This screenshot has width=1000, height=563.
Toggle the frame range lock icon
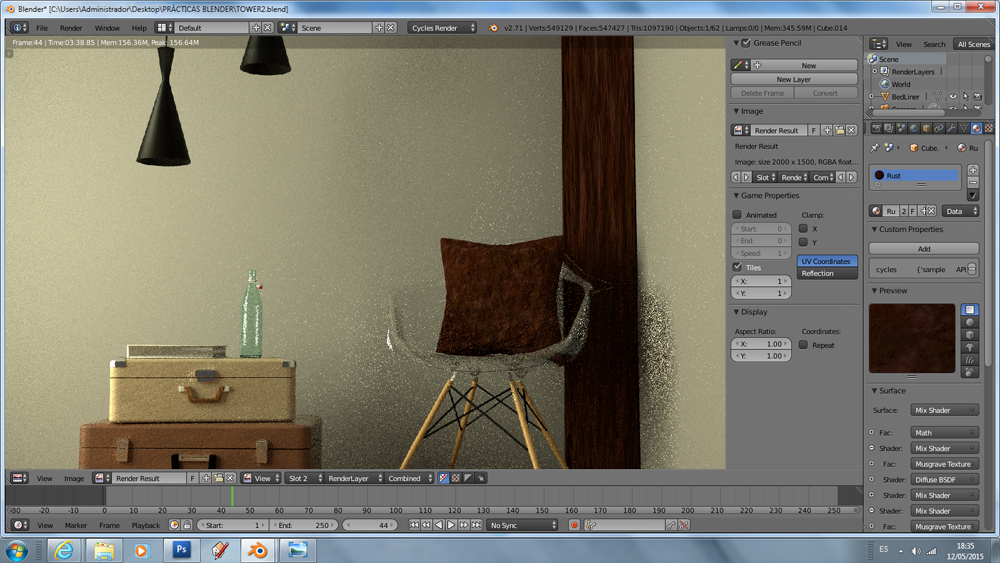[187, 525]
